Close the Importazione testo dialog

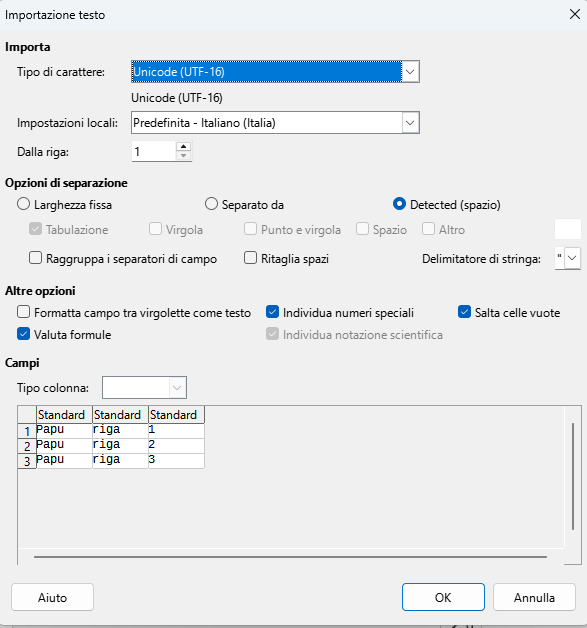point(575,14)
